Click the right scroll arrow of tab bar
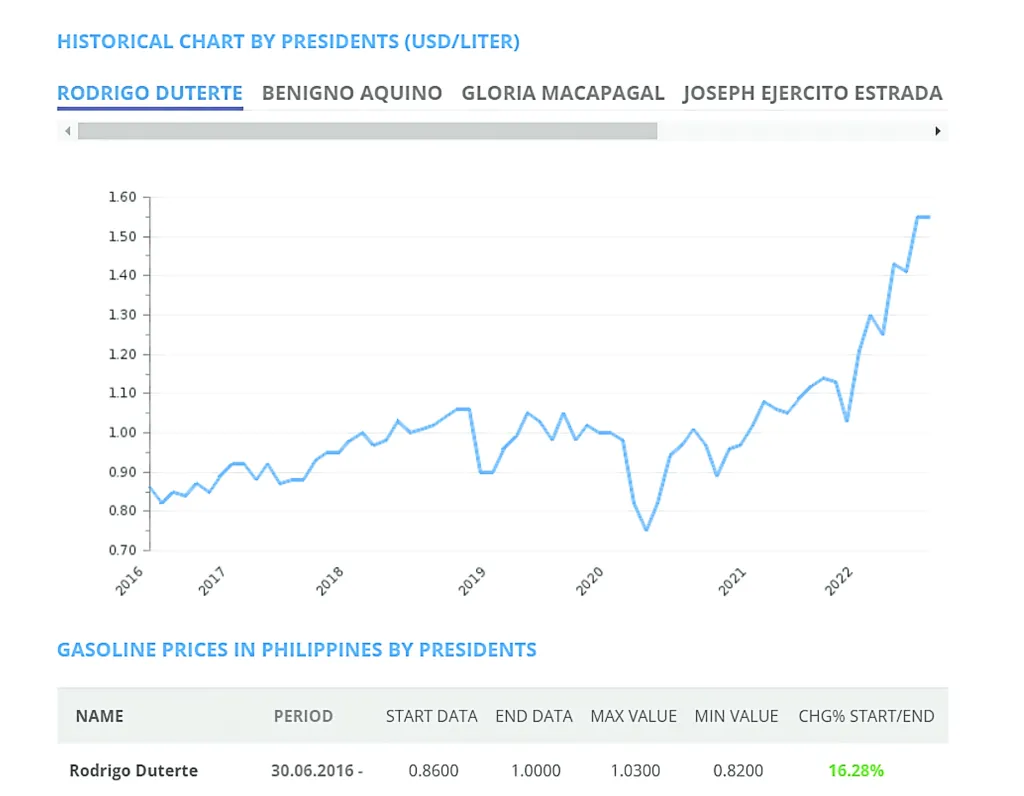This screenshot has height=796, width=1024. coord(938,131)
